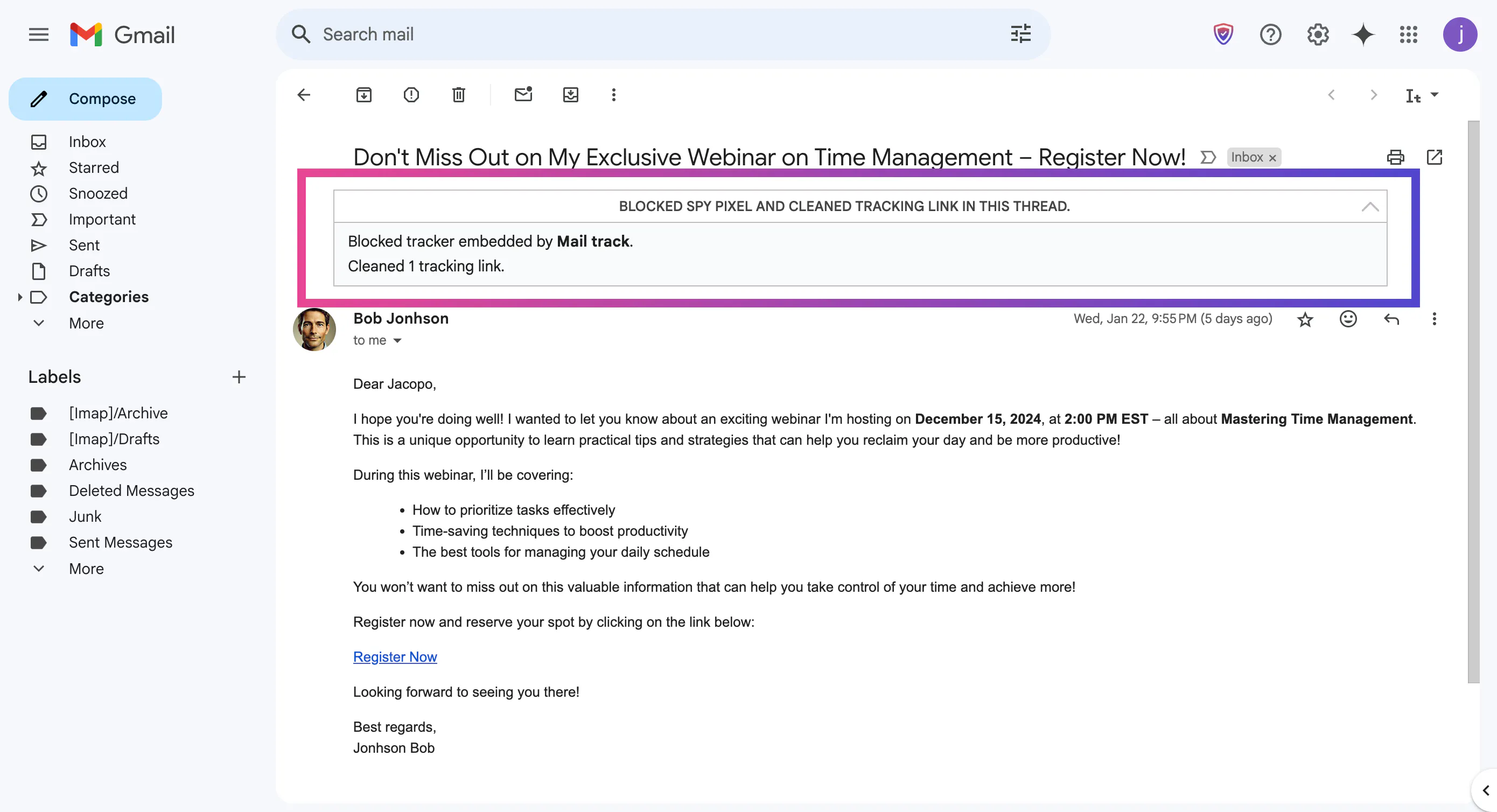Go back to inbox arrow
The width and height of the screenshot is (1497, 812).
click(304, 95)
